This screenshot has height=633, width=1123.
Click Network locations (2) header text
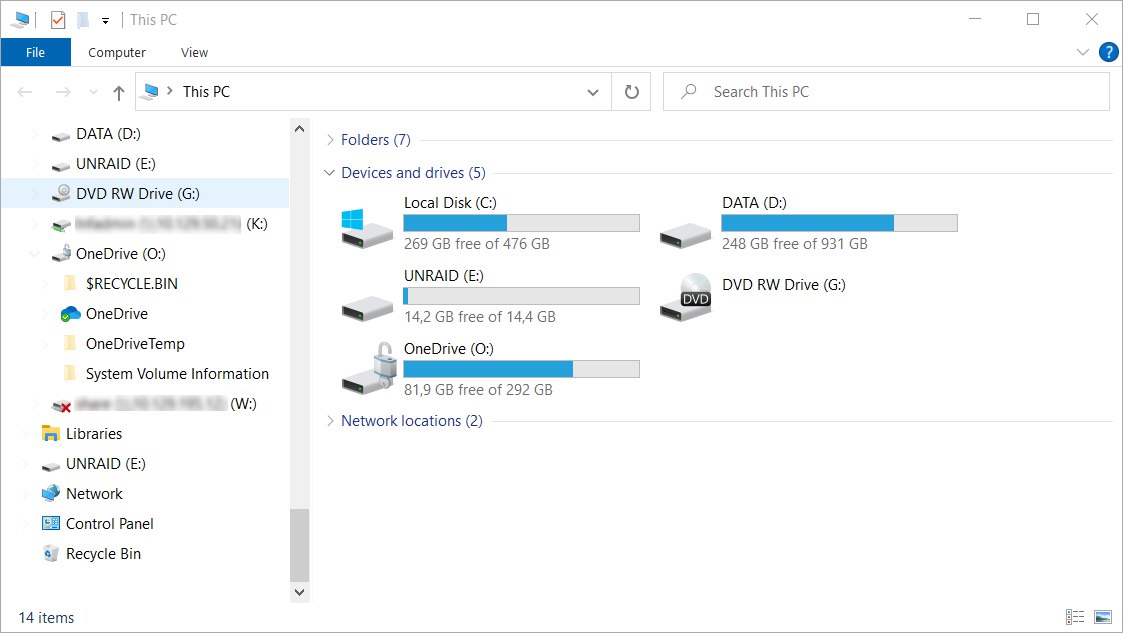point(412,420)
